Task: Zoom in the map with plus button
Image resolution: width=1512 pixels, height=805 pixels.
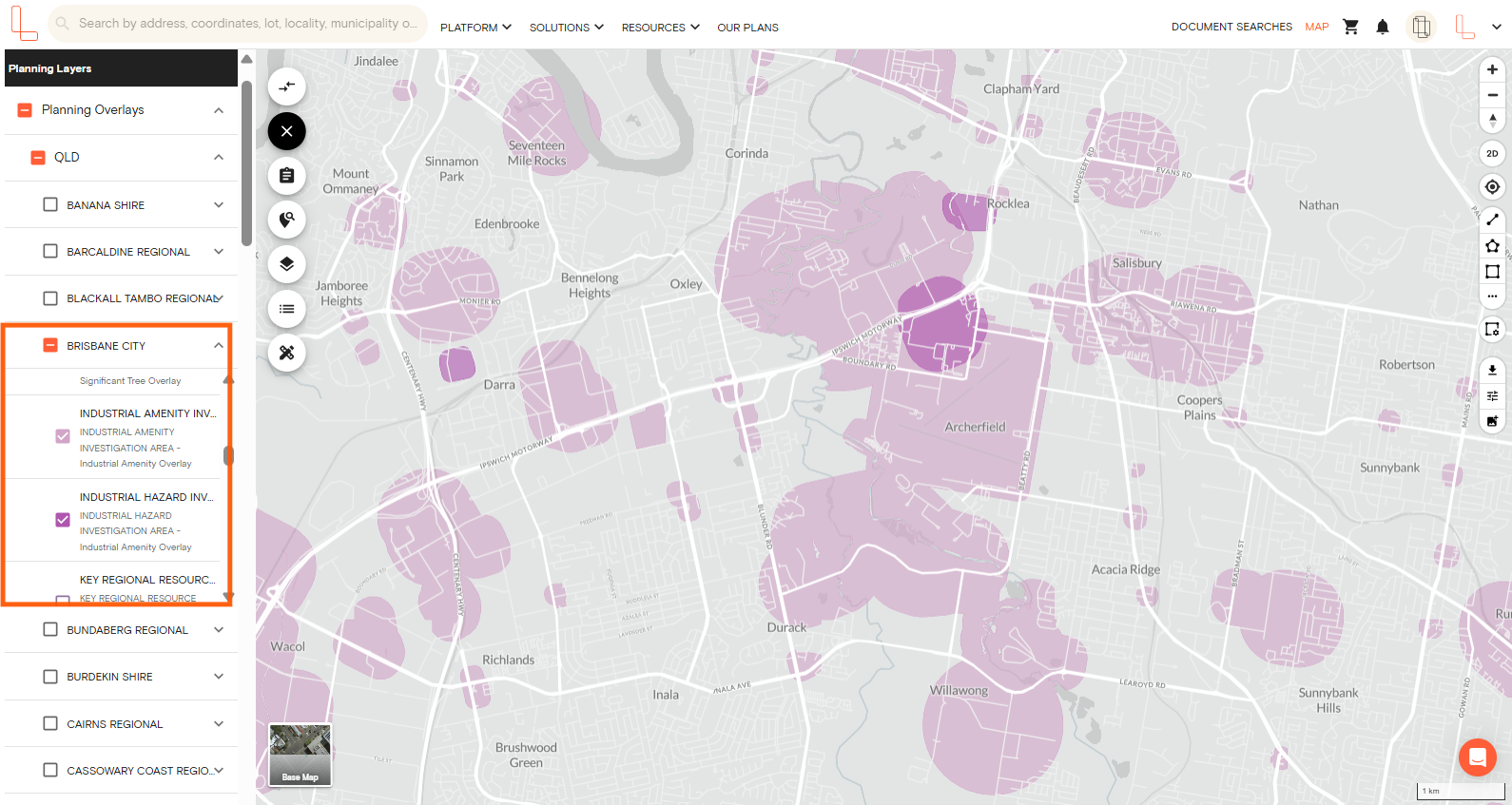Action: point(1492,69)
